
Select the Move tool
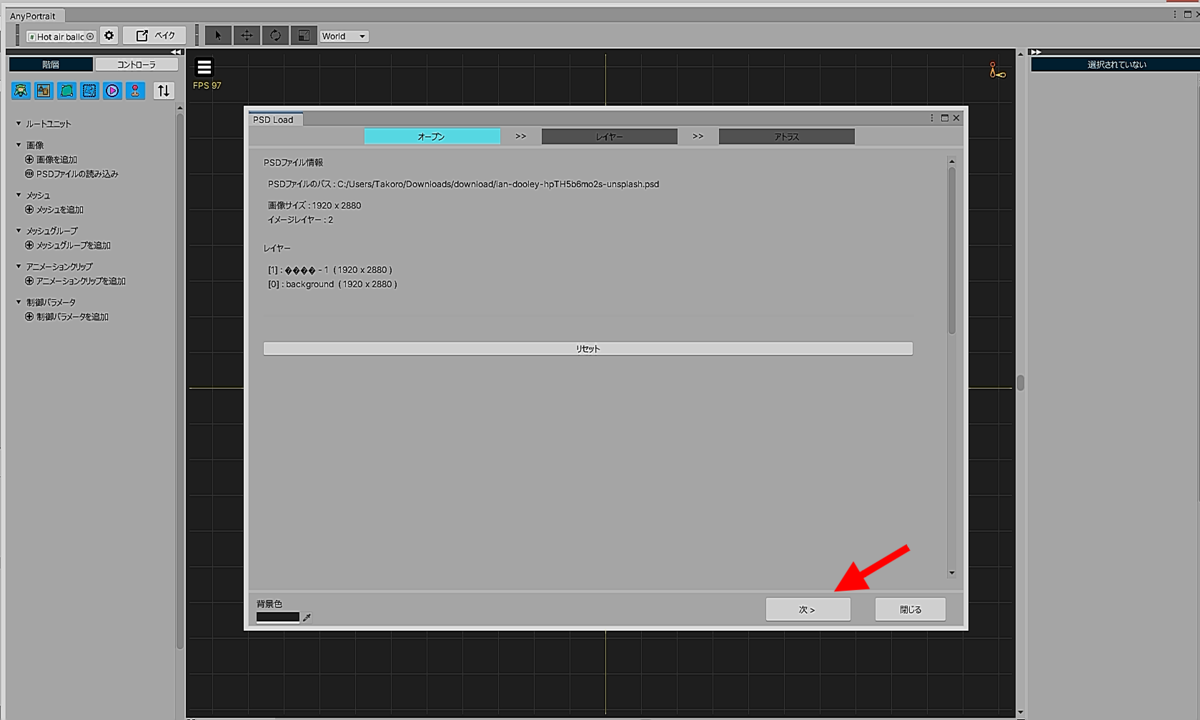coord(247,36)
